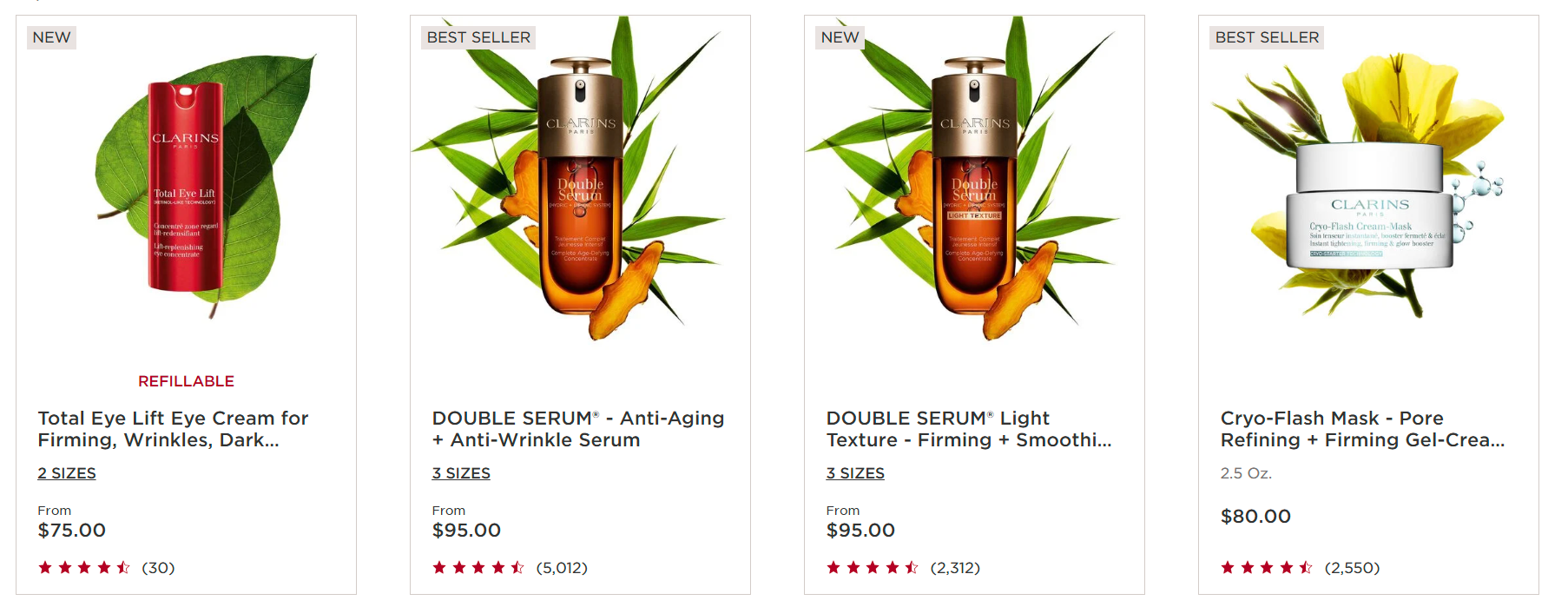Click the BEST SELLER badge on Double Serum
Viewport: 1568px width, 607px height.
[478, 37]
